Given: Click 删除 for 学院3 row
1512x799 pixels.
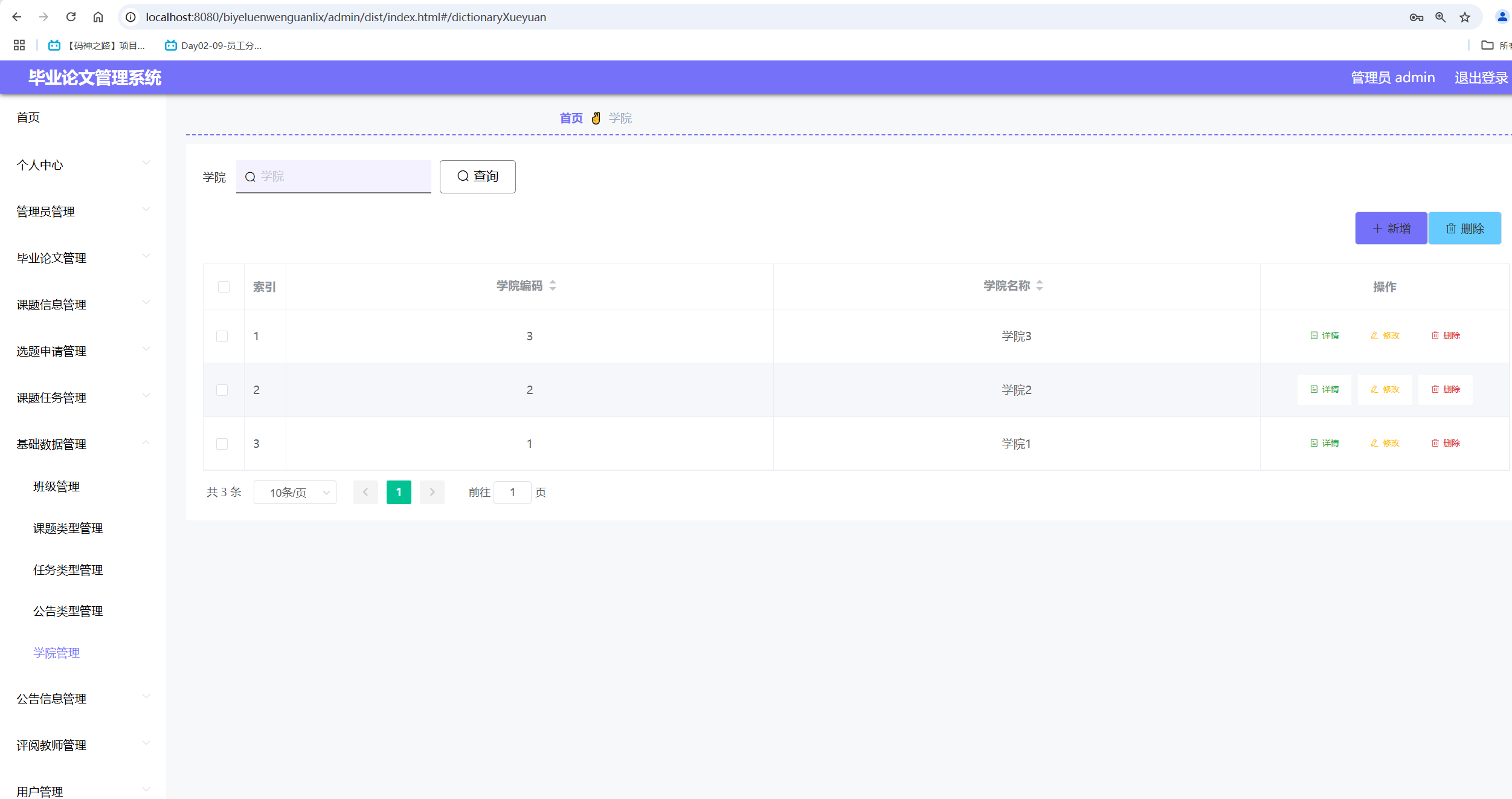Looking at the screenshot, I should [1446, 335].
